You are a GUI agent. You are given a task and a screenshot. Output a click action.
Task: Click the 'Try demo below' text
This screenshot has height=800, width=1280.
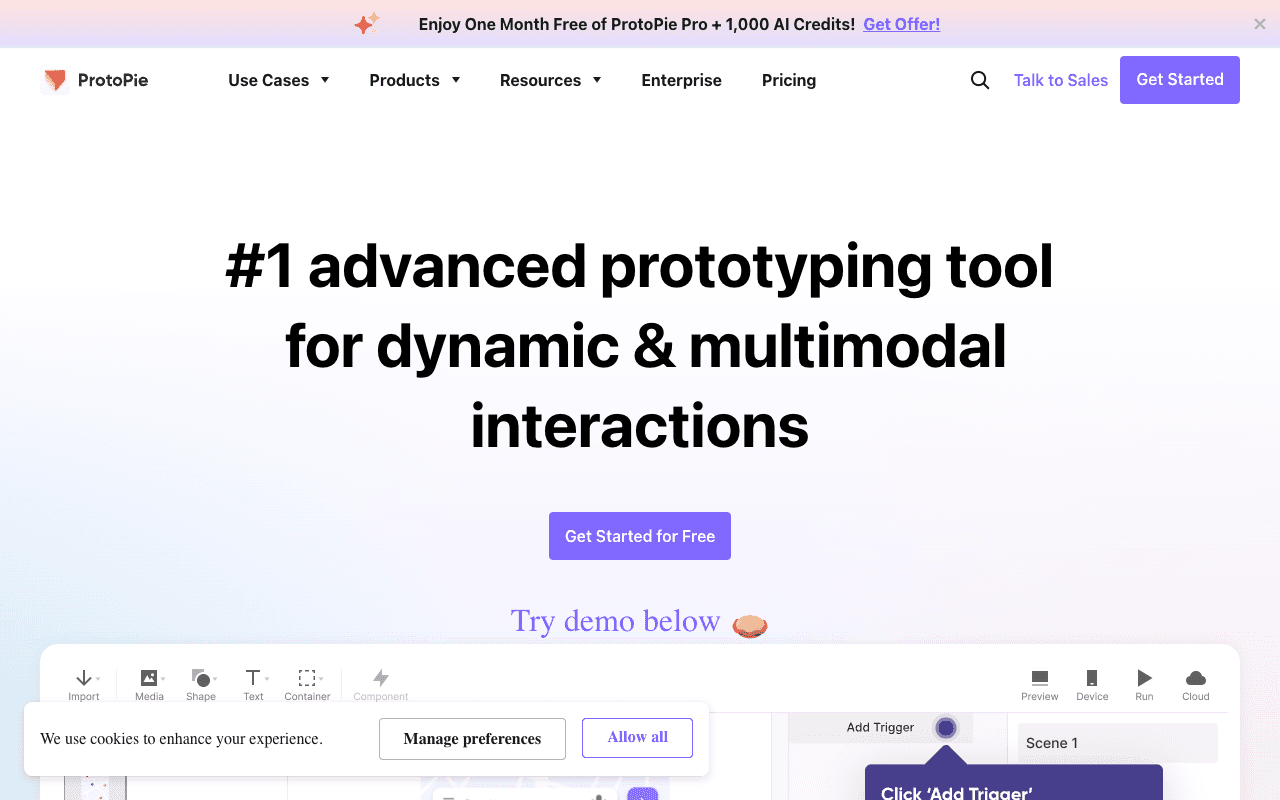(x=615, y=621)
